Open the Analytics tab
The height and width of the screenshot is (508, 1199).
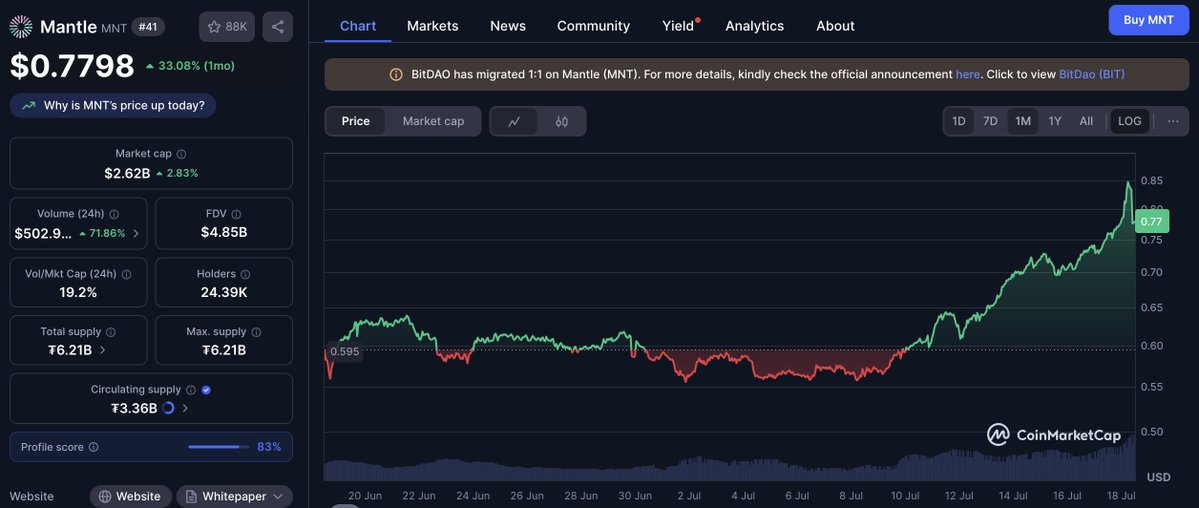click(x=755, y=26)
